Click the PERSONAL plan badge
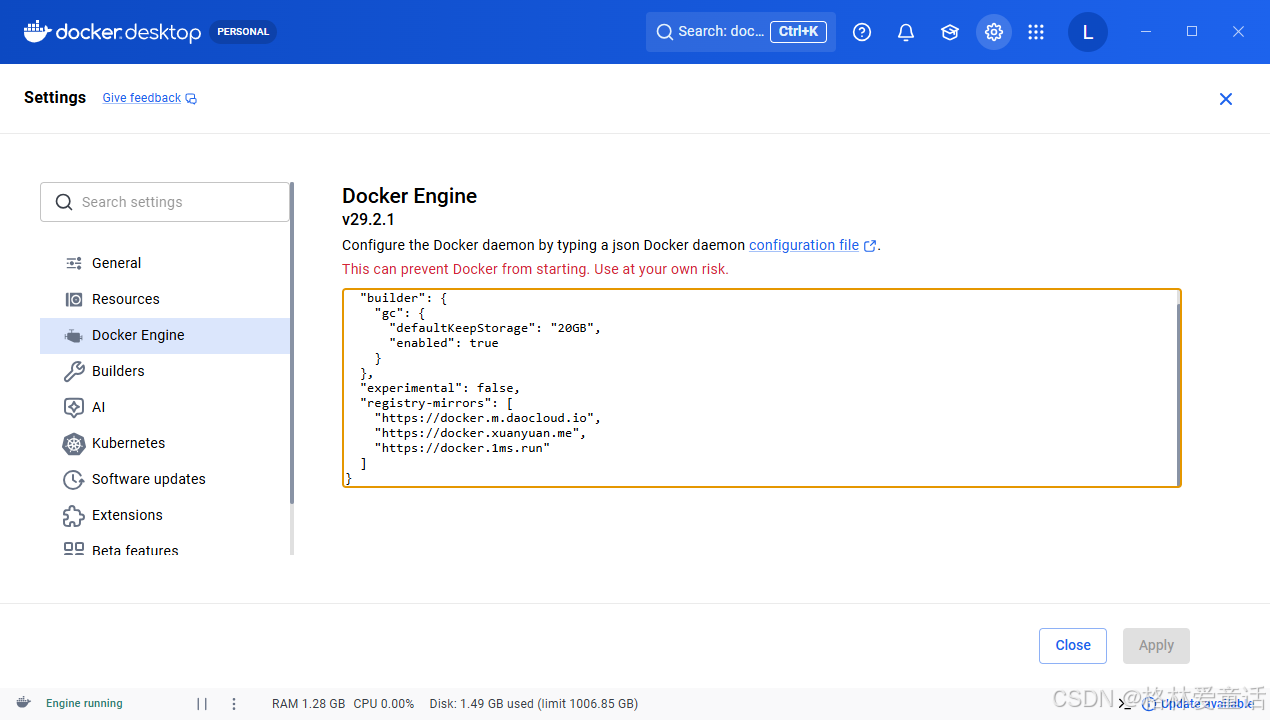 (x=243, y=32)
